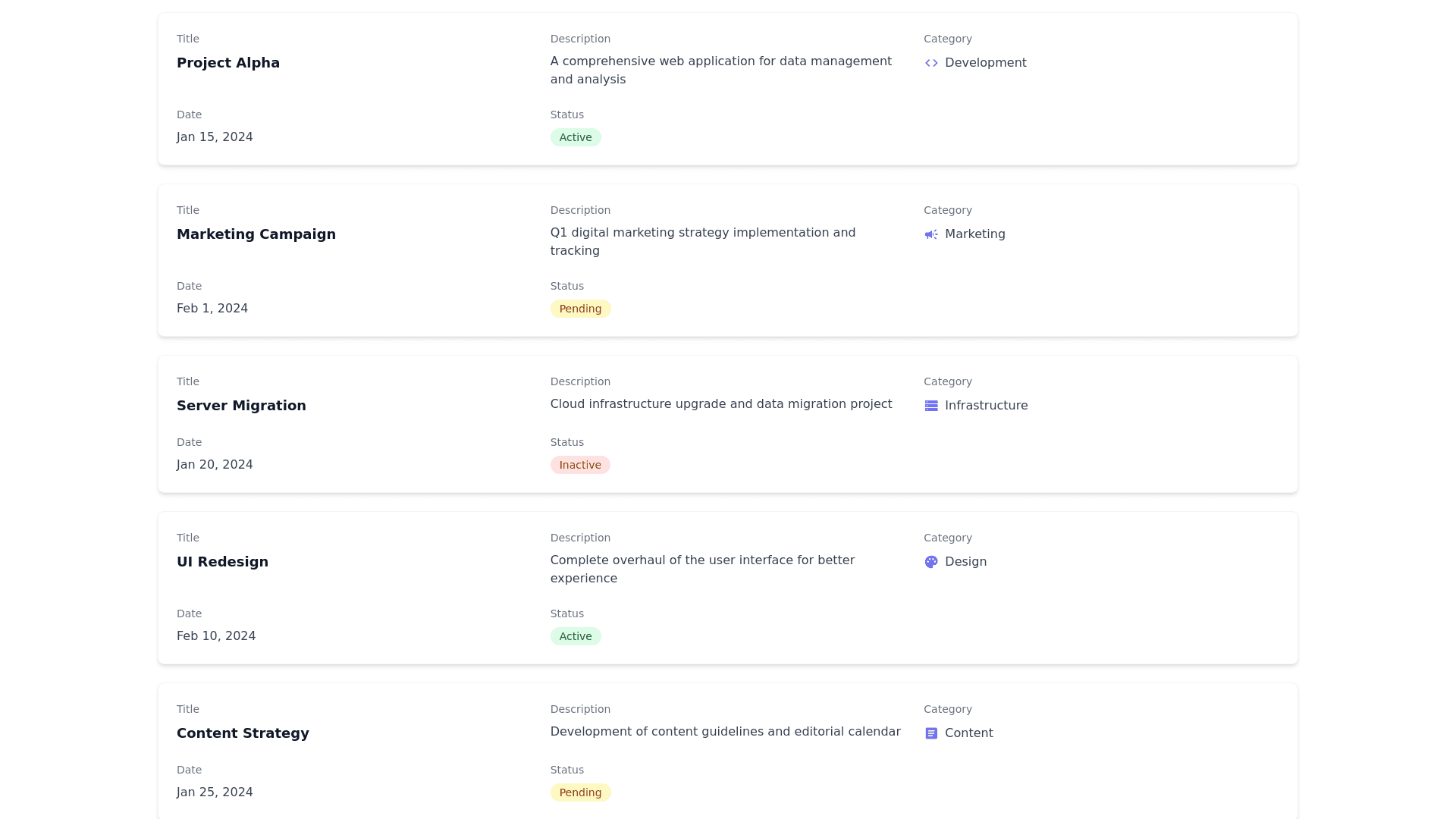This screenshot has width=1456, height=819.
Task: Click Content Strategy's Pending status badge
Action: click(x=580, y=792)
